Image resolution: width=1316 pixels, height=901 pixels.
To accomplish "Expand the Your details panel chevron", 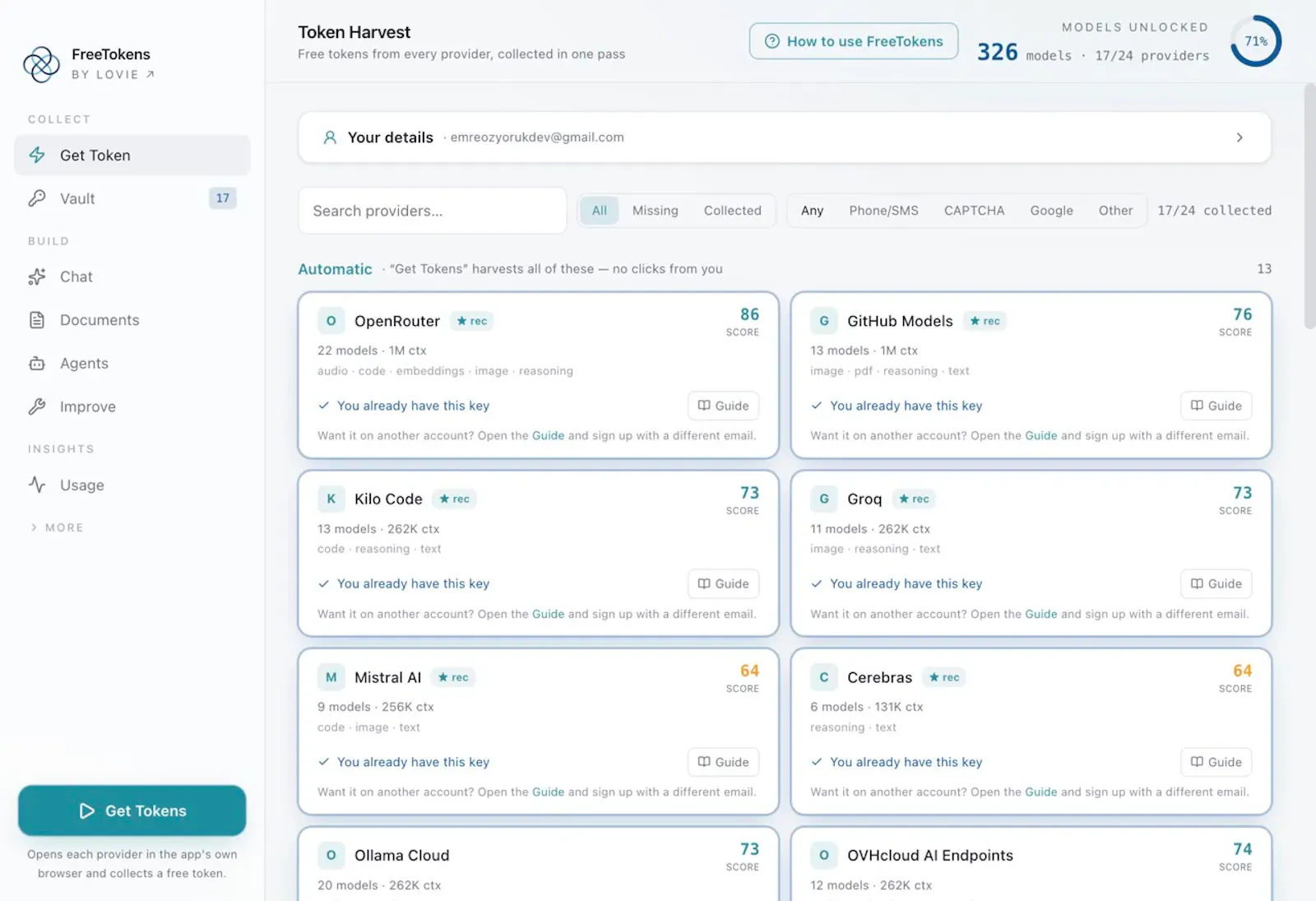I will (x=1240, y=137).
